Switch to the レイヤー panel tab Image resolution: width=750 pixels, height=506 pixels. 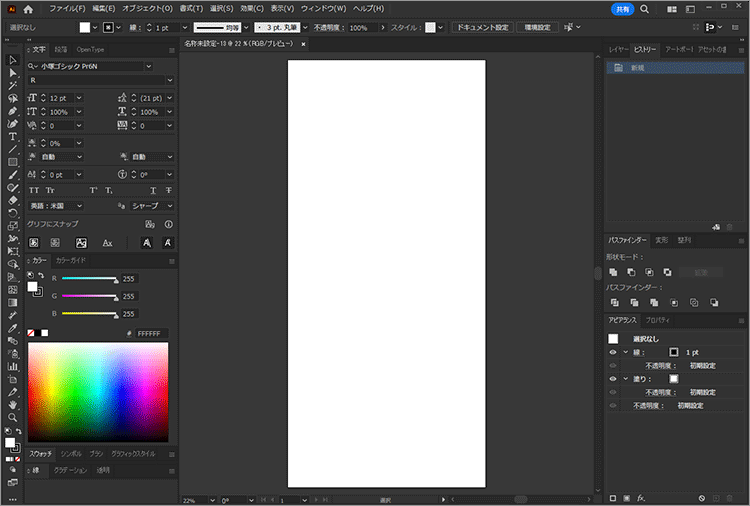620,49
